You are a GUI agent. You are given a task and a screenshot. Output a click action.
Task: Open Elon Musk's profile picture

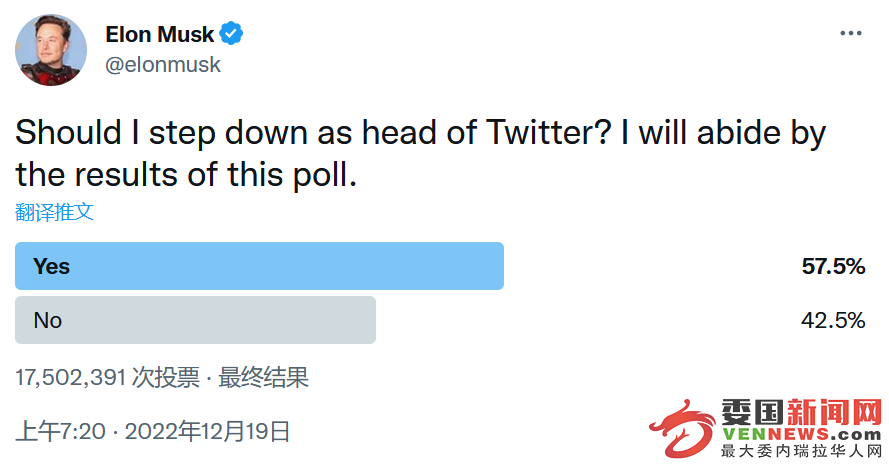(51, 50)
